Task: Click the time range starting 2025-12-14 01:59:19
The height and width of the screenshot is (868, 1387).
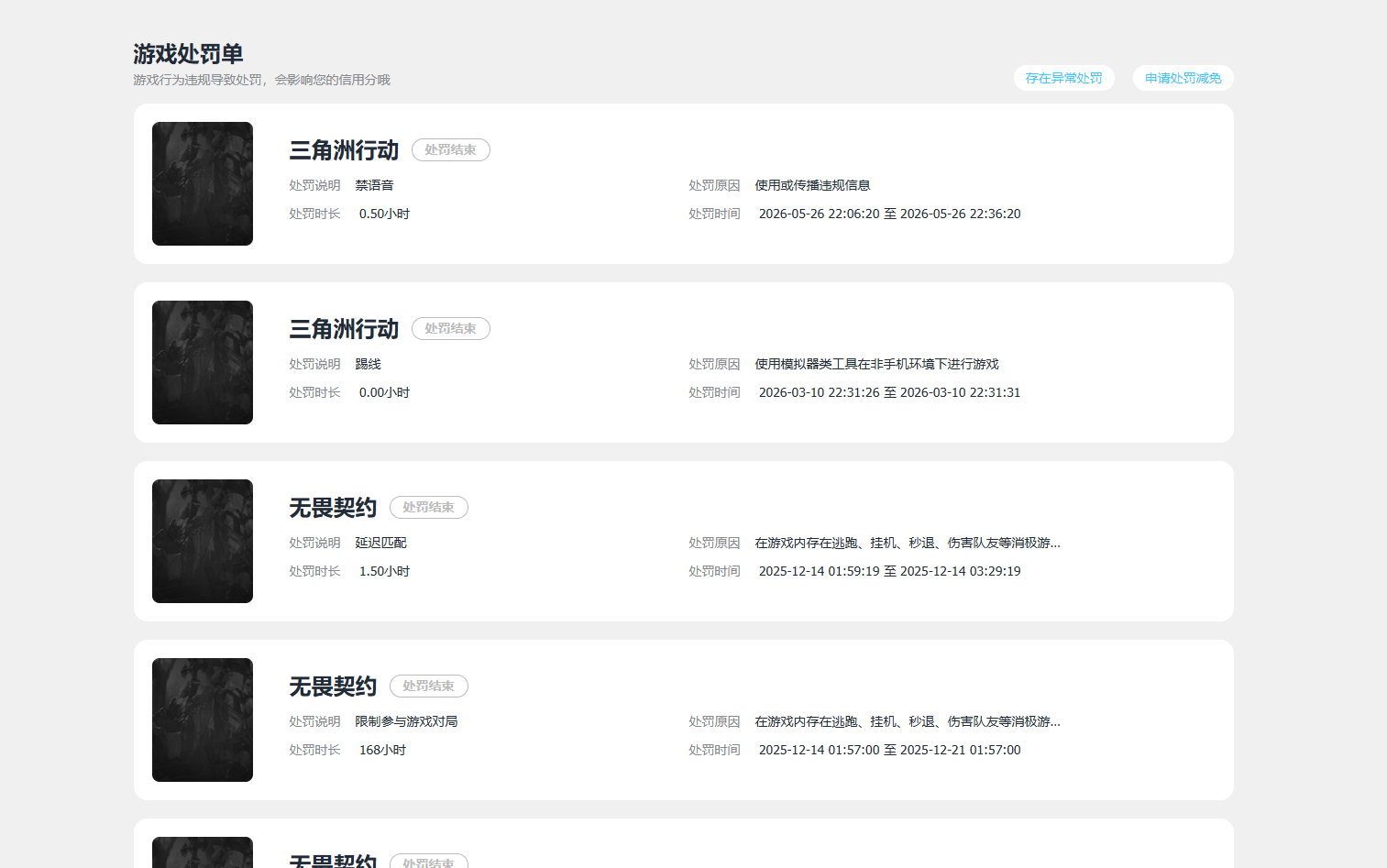Action: click(x=889, y=571)
